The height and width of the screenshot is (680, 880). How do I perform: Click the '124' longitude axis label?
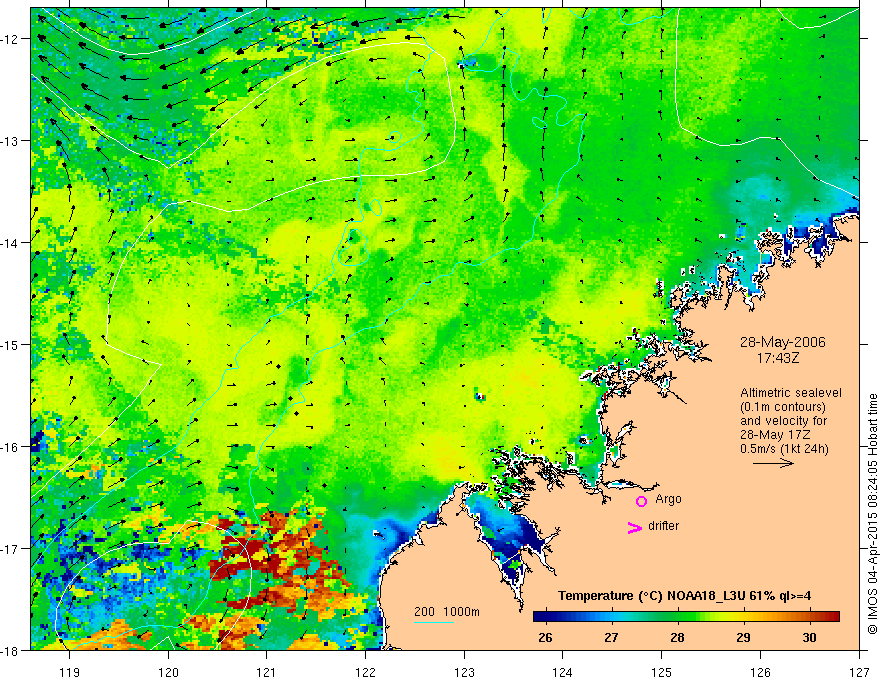click(x=563, y=672)
